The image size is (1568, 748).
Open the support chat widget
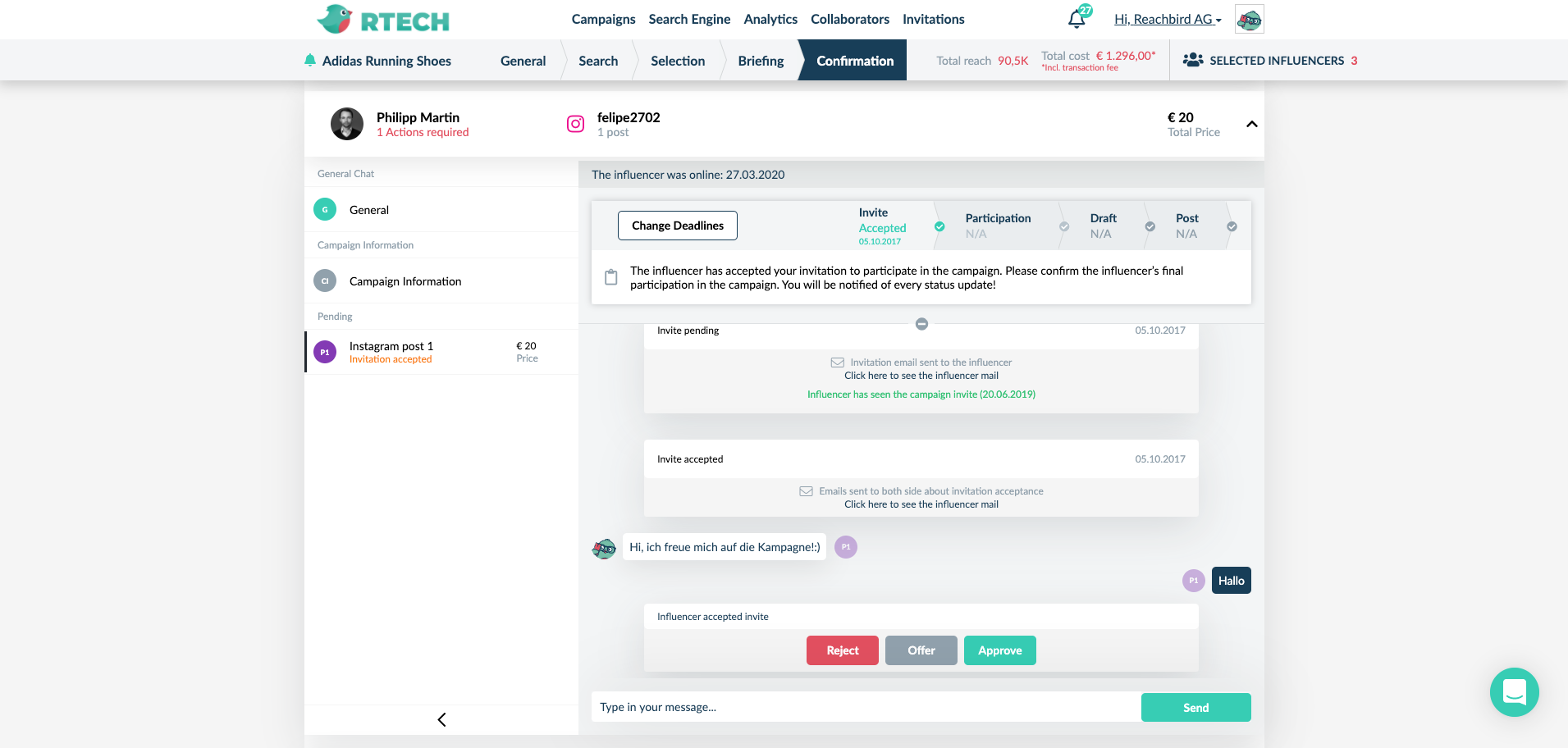click(1515, 692)
